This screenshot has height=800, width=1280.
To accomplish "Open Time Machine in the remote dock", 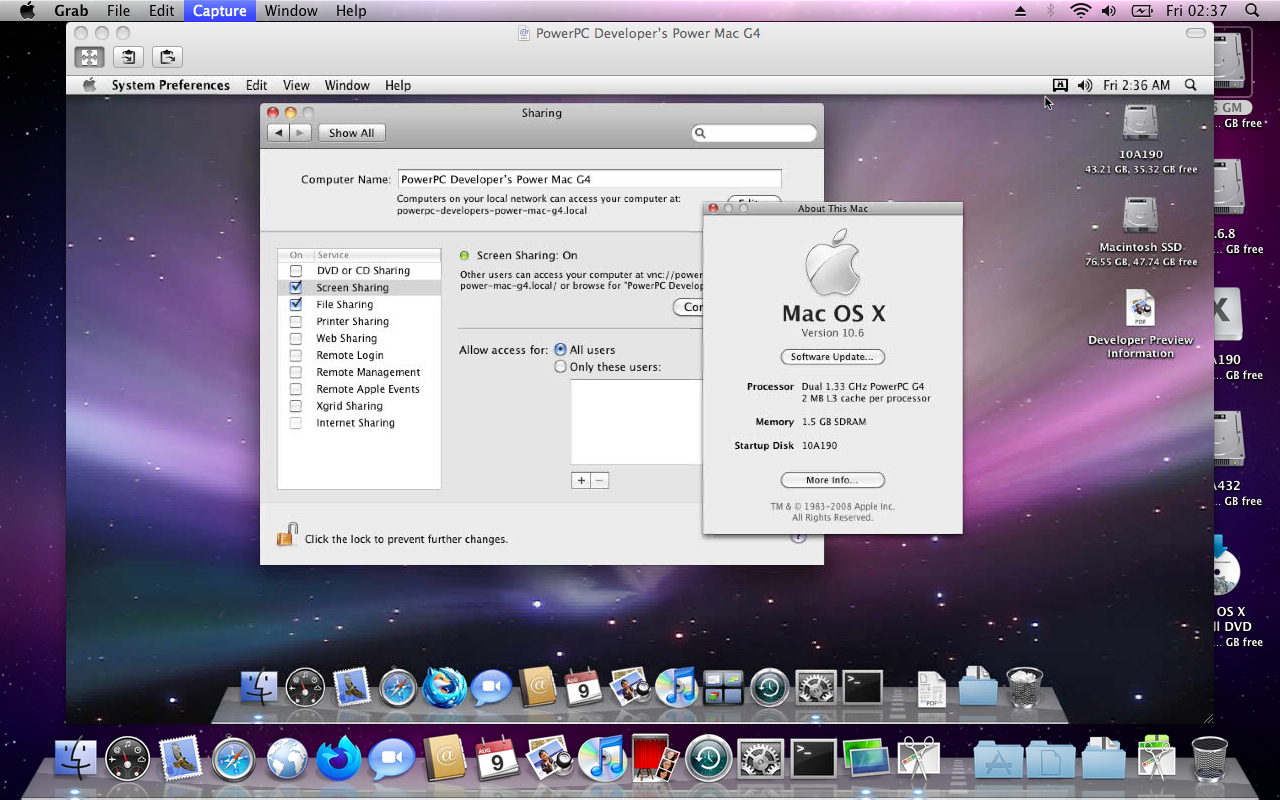I will pyautogui.click(x=770, y=688).
